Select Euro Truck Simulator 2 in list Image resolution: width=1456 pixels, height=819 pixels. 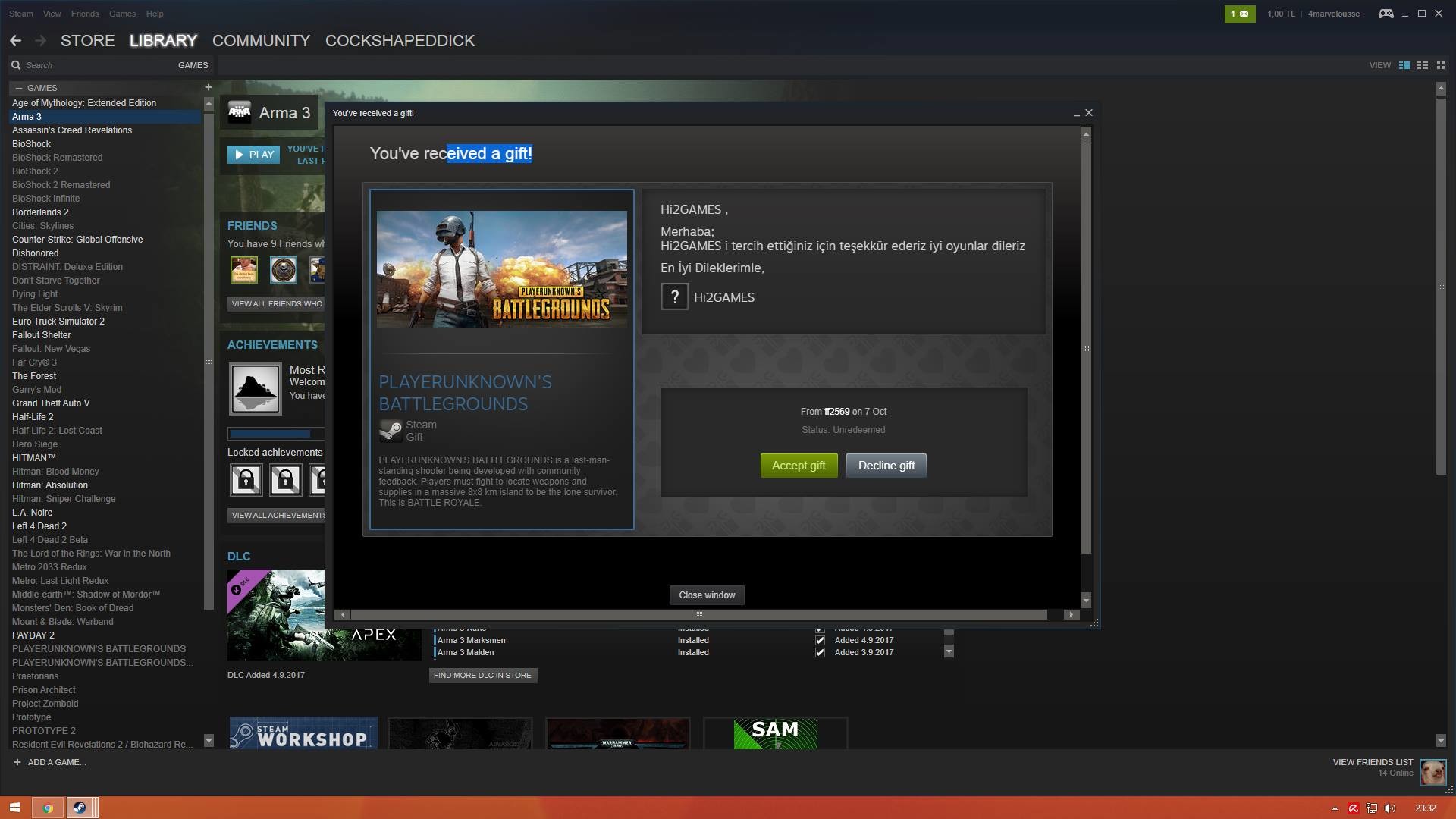tap(58, 322)
